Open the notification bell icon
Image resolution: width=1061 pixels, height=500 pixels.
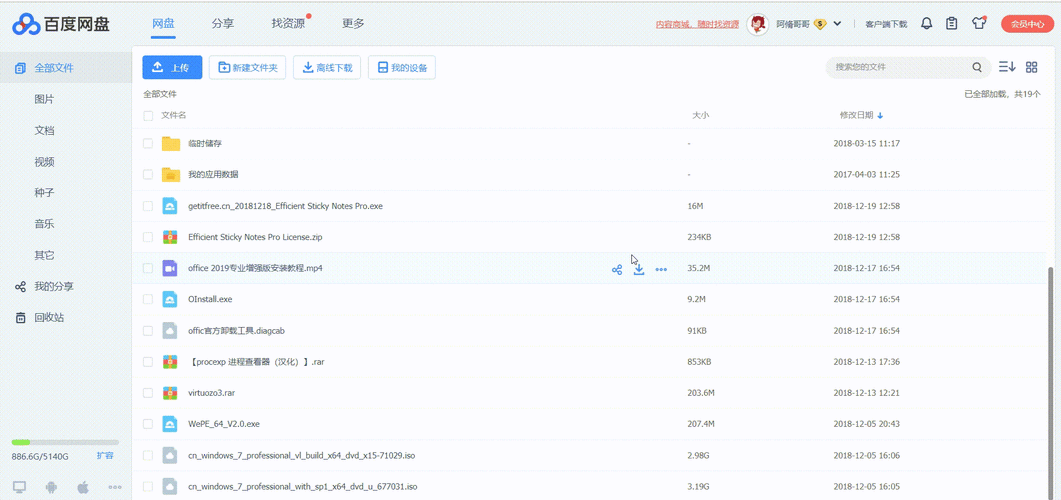[926, 24]
